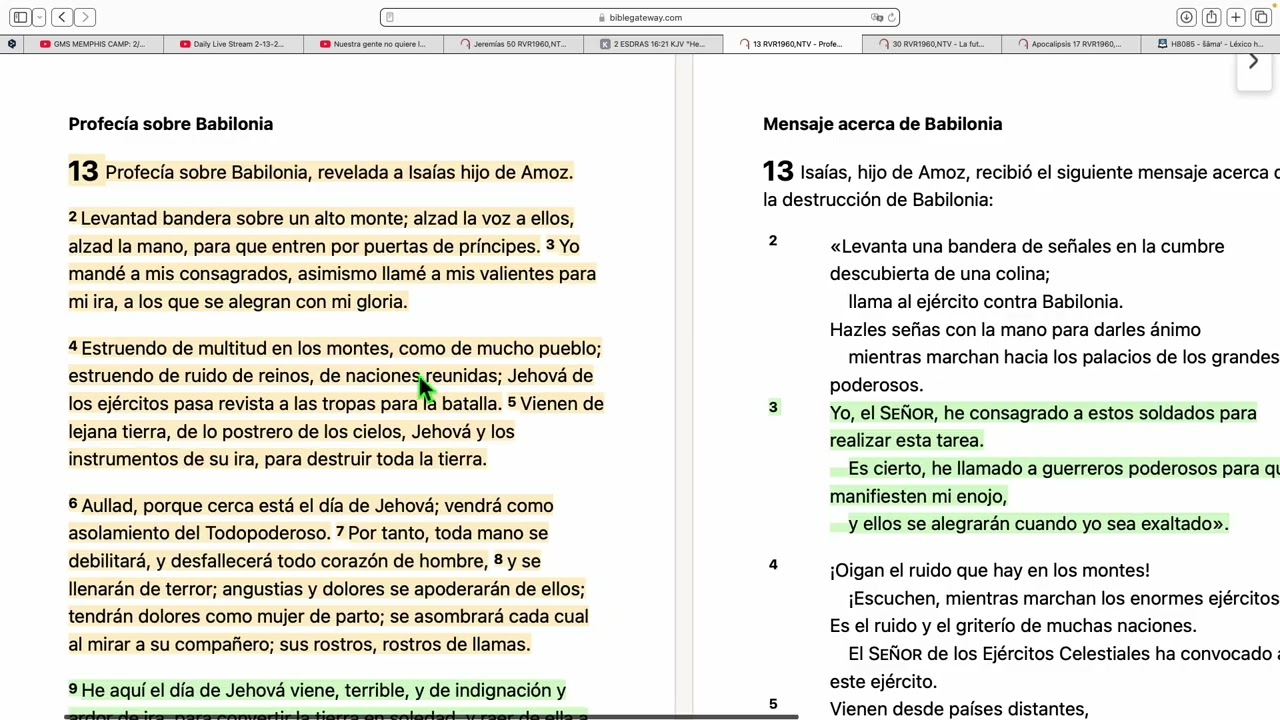The width and height of the screenshot is (1280, 720).
Task: Click the right heading 'Mensaje acerca de Babilonia'
Action: [x=882, y=124]
